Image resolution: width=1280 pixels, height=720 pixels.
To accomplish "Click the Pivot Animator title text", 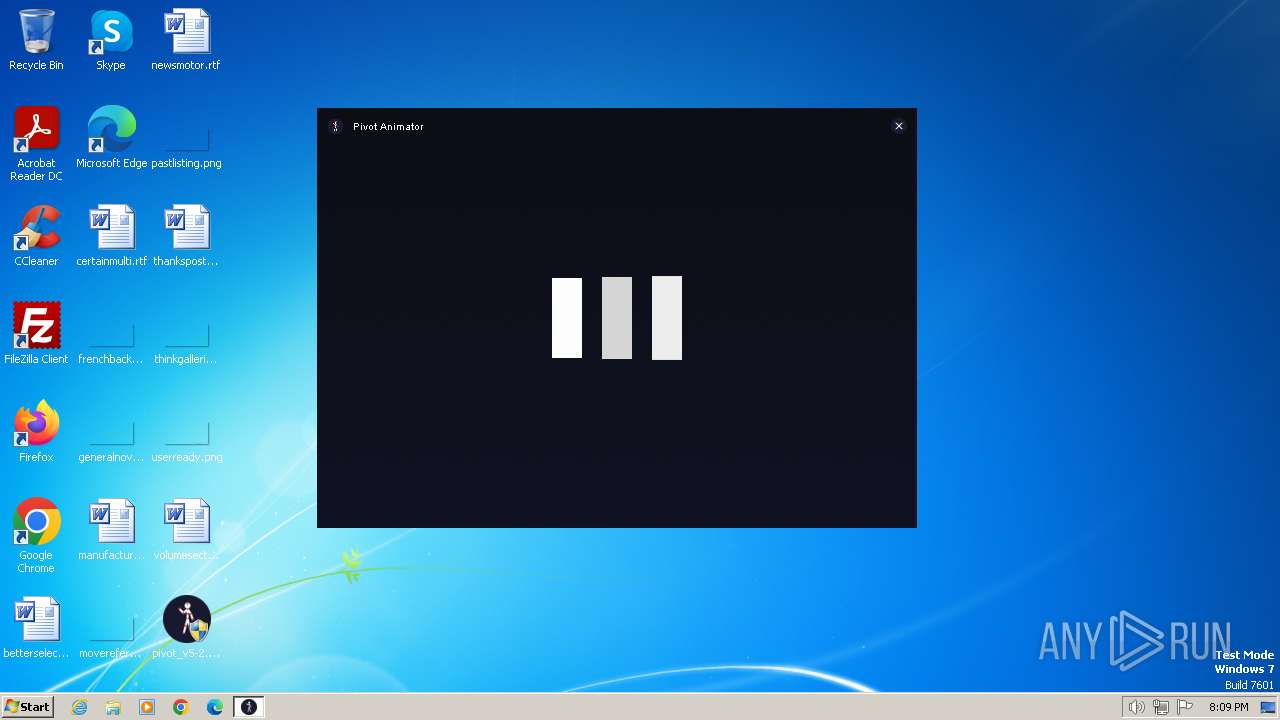I will [388, 127].
